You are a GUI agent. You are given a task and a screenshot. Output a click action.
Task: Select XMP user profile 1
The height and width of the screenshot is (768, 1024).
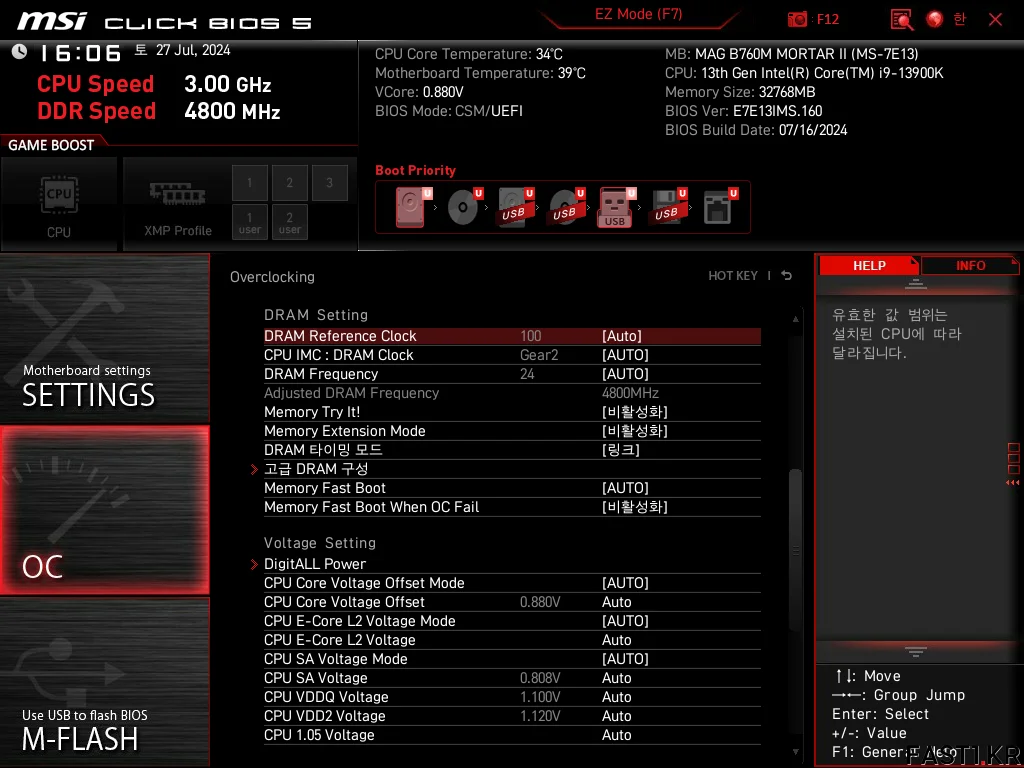pyautogui.click(x=249, y=223)
